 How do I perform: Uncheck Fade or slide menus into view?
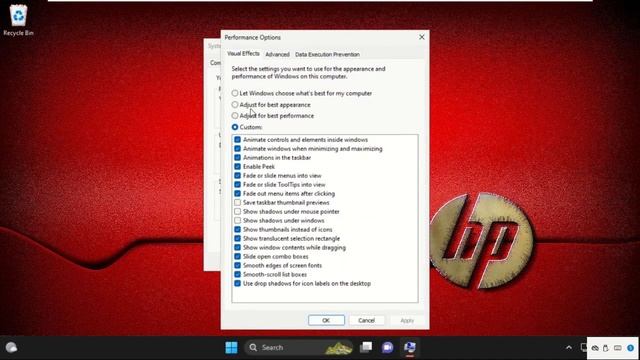tap(238, 176)
